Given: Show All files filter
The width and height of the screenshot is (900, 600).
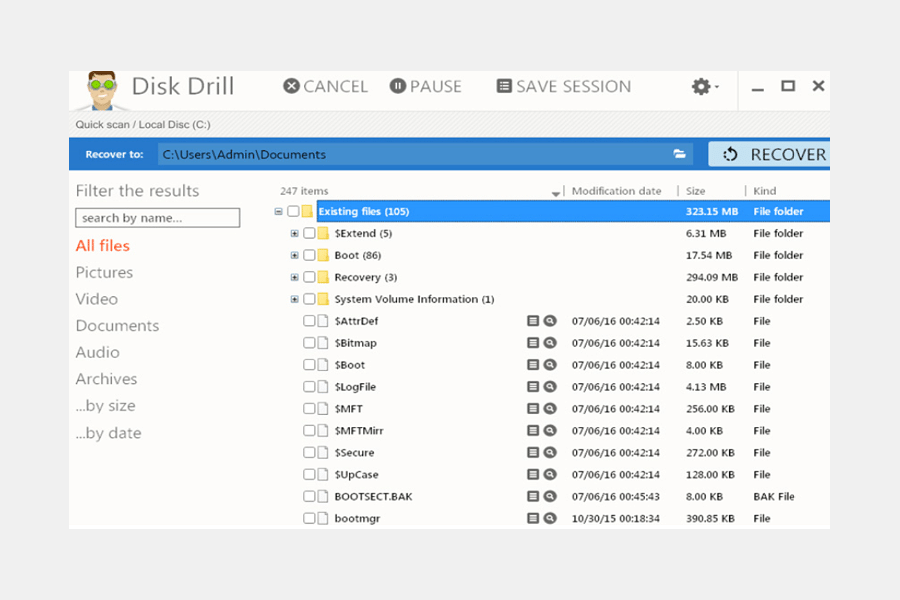Looking at the screenshot, I should (103, 246).
